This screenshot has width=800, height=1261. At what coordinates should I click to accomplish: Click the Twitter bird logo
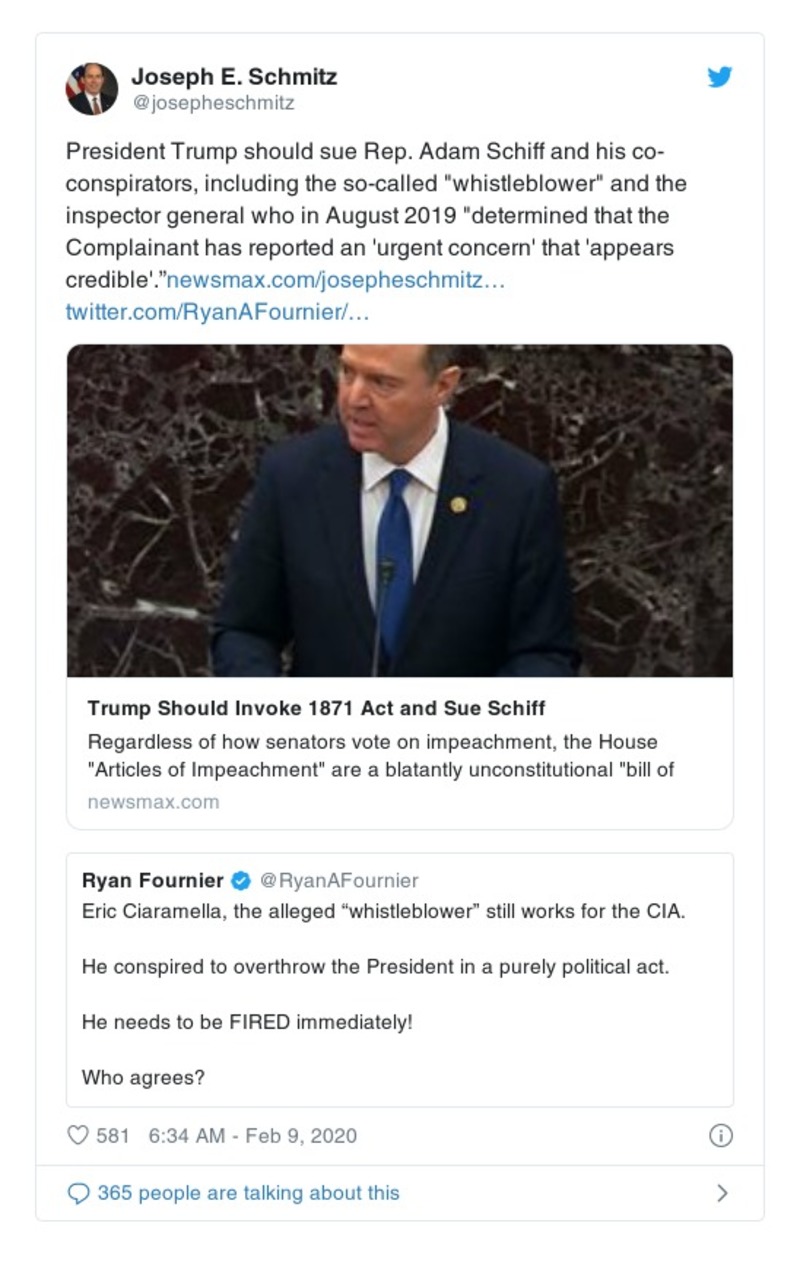720,77
